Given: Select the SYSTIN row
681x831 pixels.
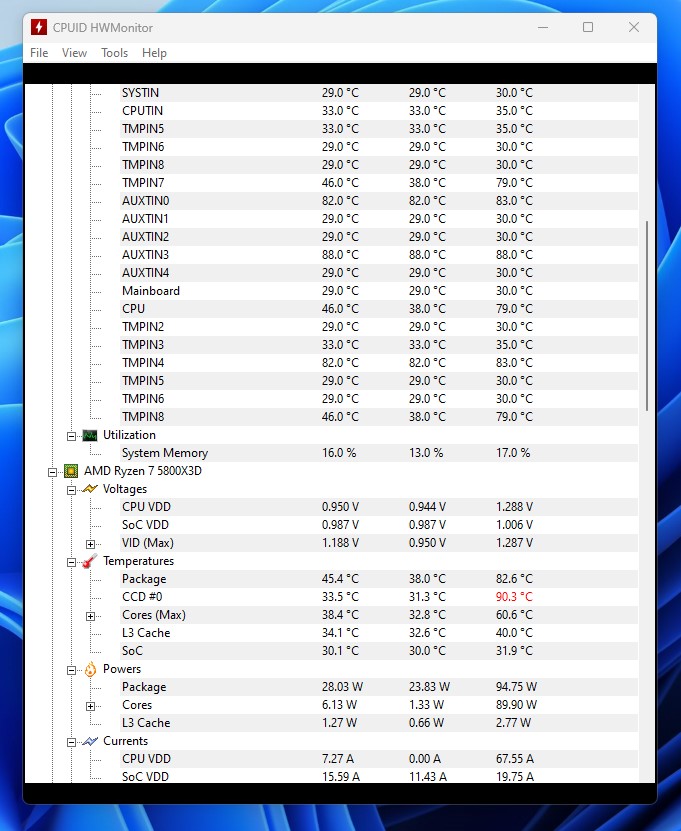Looking at the screenshot, I should pos(379,93).
